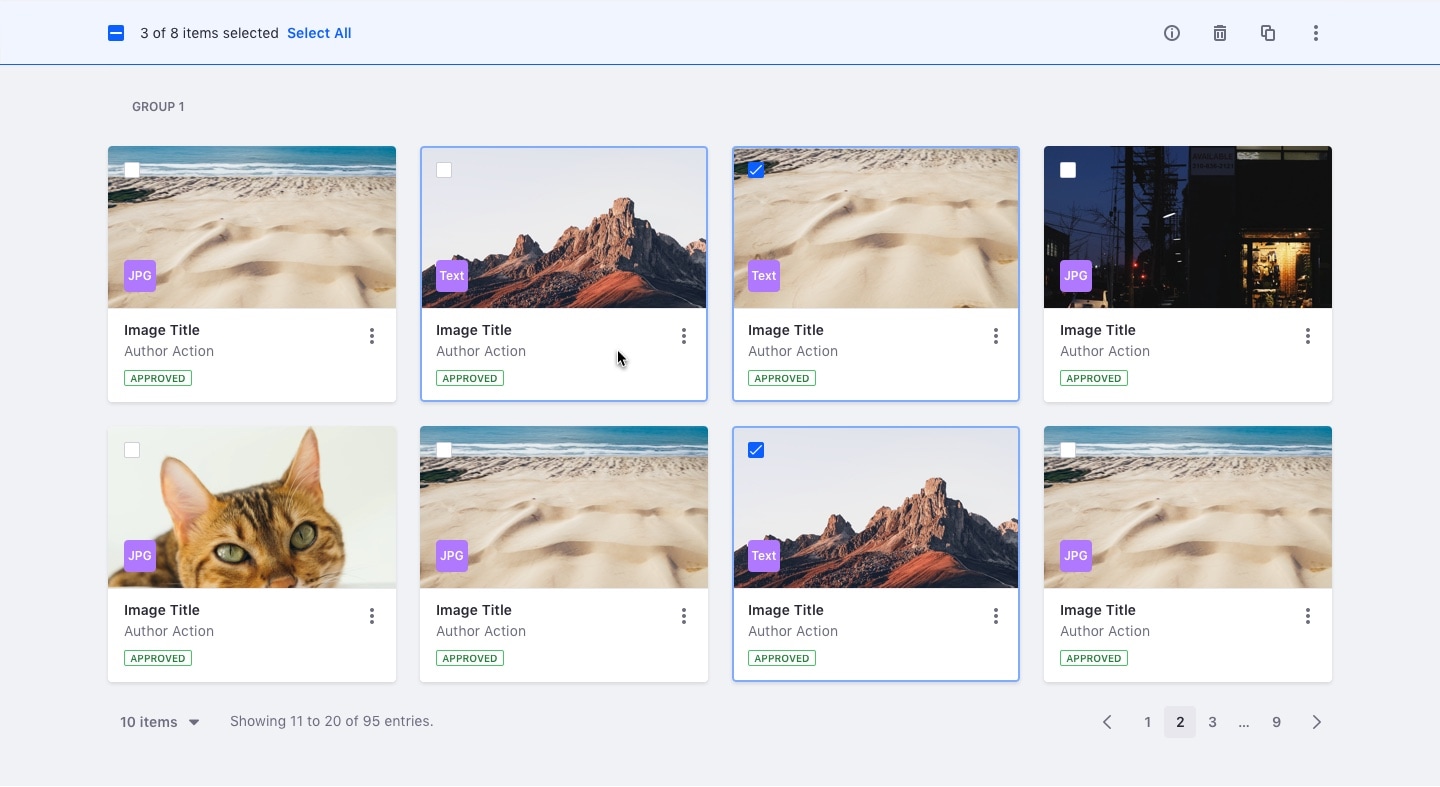Click the purple JPG badge on the cat image
Image resolution: width=1440 pixels, height=787 pixels.
[x=139, y=555]
